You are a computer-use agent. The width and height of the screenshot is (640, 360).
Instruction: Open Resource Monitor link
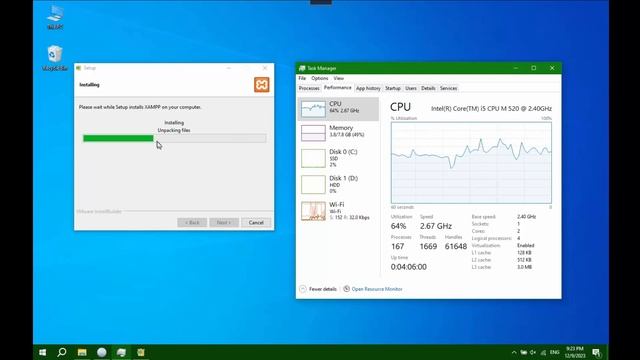pyautogui.click(x=377, y=289)
